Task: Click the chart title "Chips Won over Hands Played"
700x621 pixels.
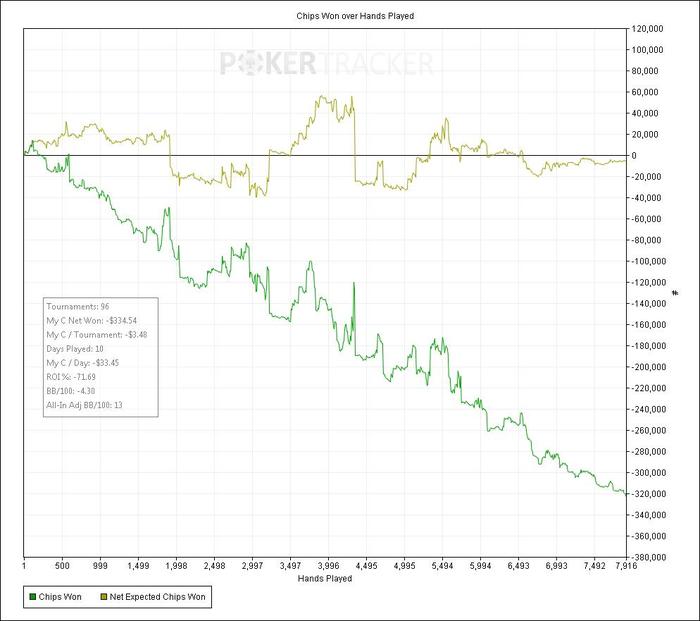Action: (x=355, y=16)
